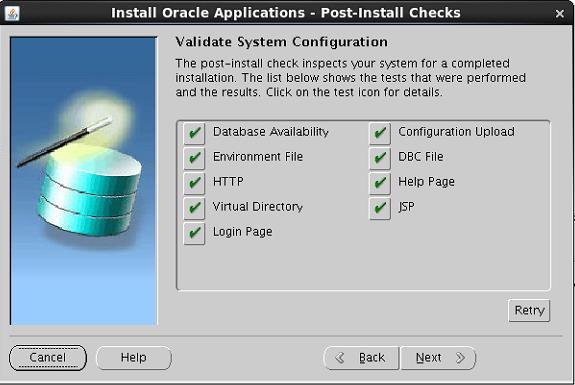Click the DBC File label
This screenshot has height=385, width=575.
[x=421, y=157]
